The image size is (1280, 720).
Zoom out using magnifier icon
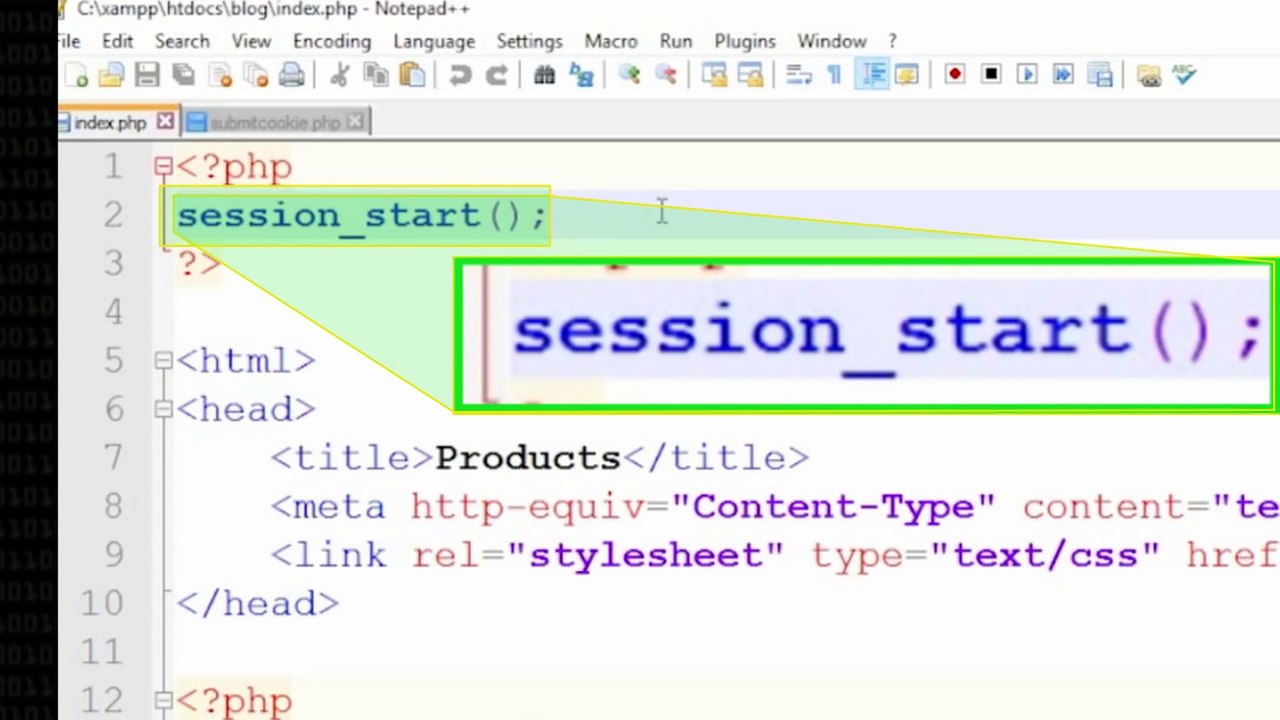(x=665, y=75)
